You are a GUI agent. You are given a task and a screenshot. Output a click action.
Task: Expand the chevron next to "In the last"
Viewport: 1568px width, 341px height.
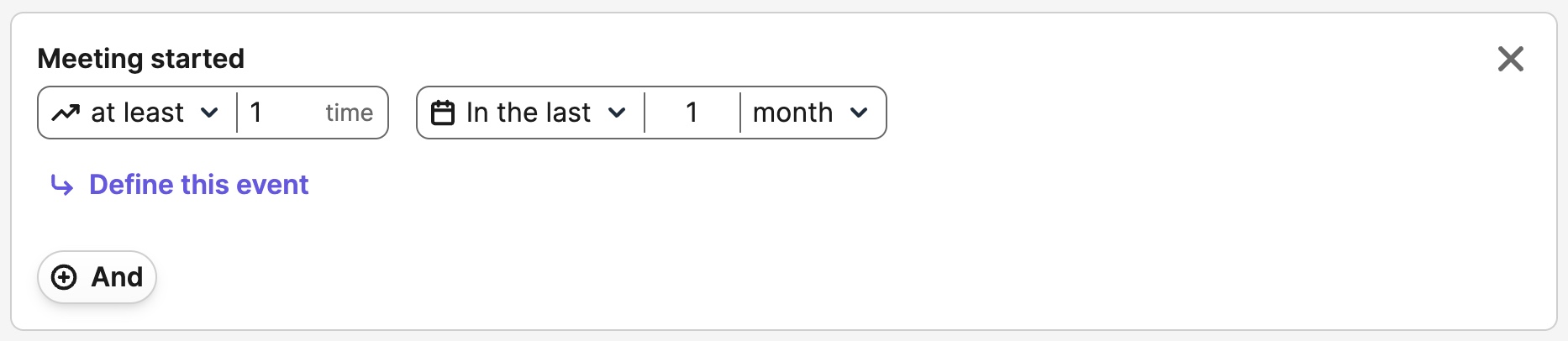point(617,113)
